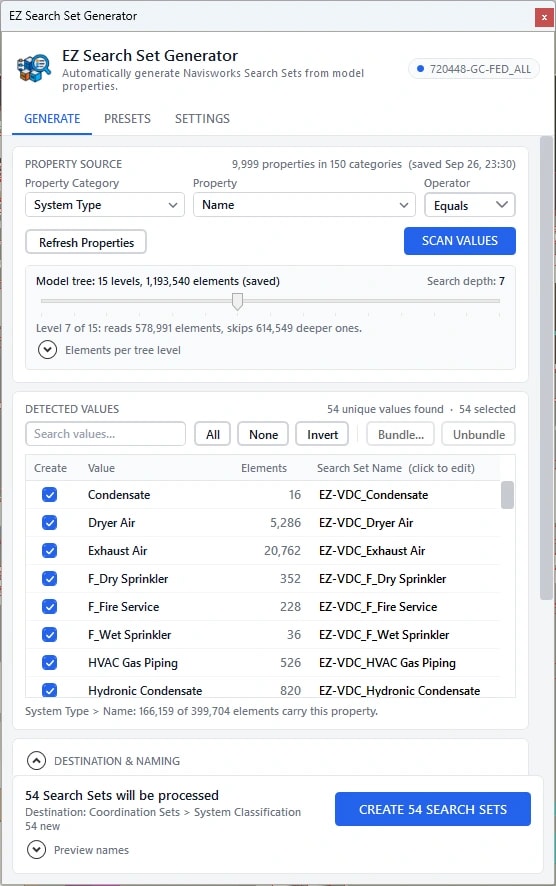Click the SCAN VALUES button
The width and height of the screenshot is (556, 886).
(x=459, y=241)
